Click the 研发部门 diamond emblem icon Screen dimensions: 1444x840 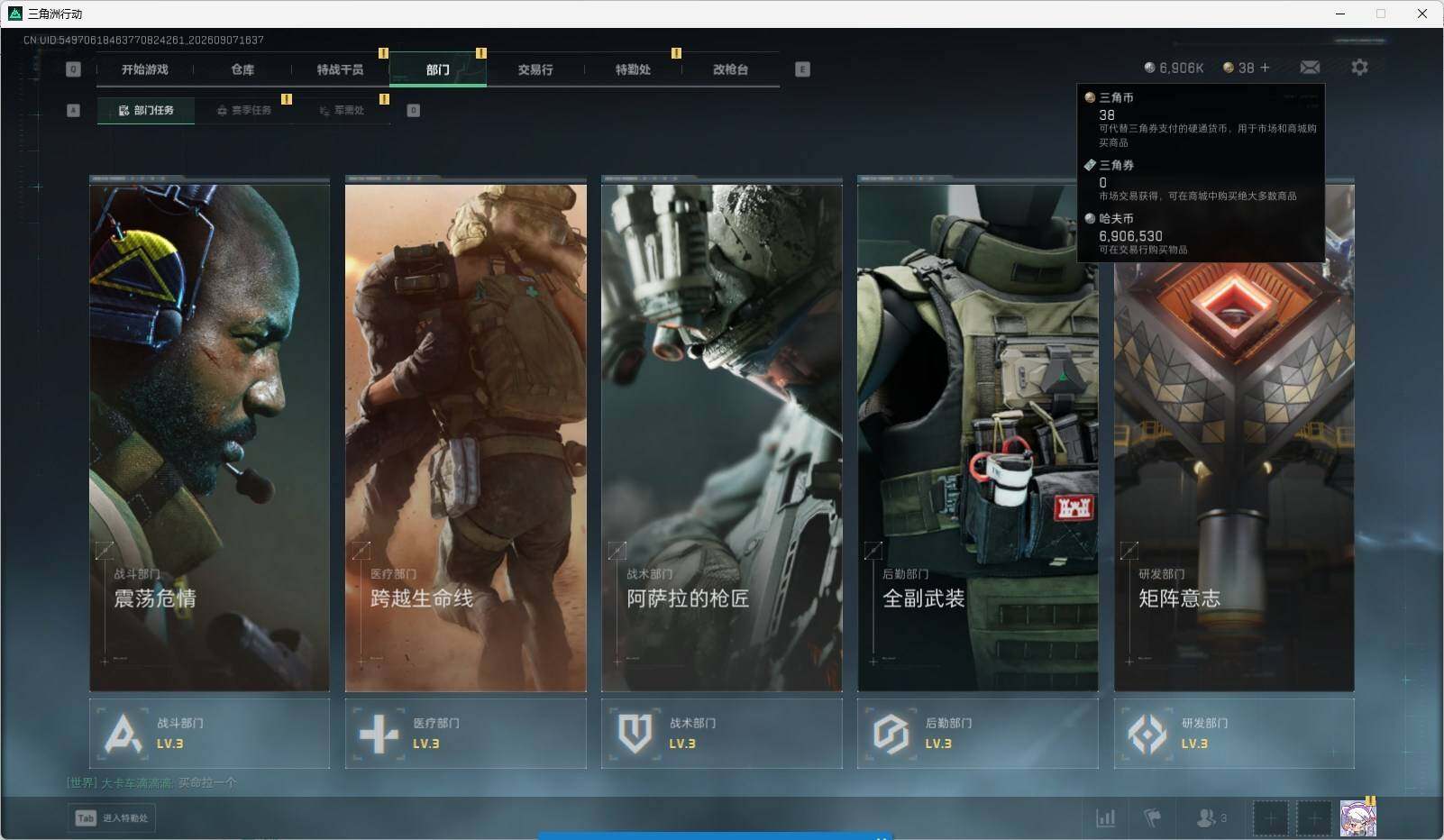1147,734
